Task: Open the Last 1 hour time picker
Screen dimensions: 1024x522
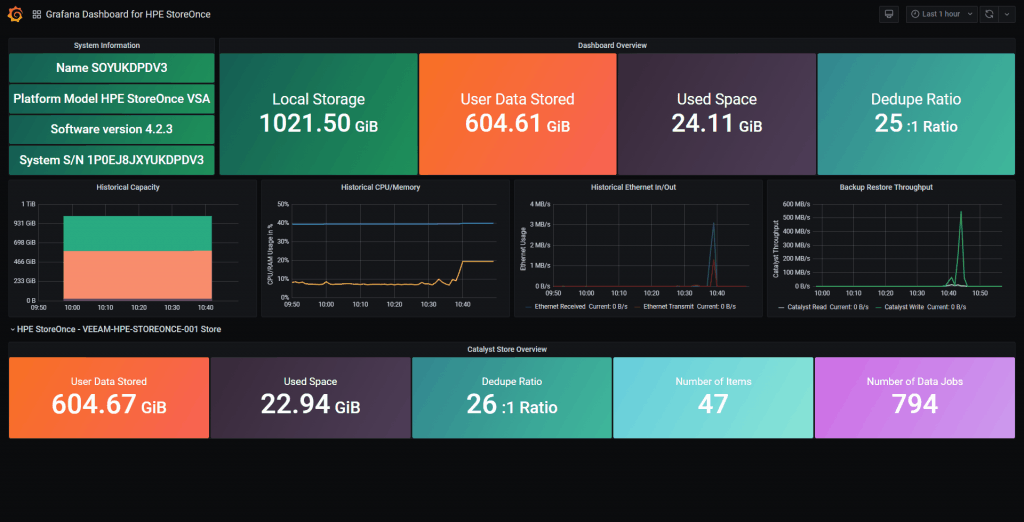Action: pos(941,14)
